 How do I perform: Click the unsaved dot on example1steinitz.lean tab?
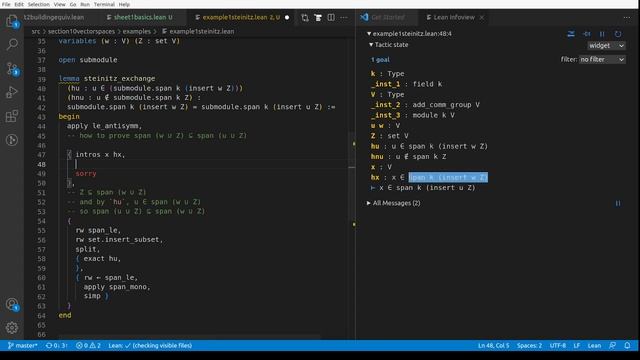point(287,18)
